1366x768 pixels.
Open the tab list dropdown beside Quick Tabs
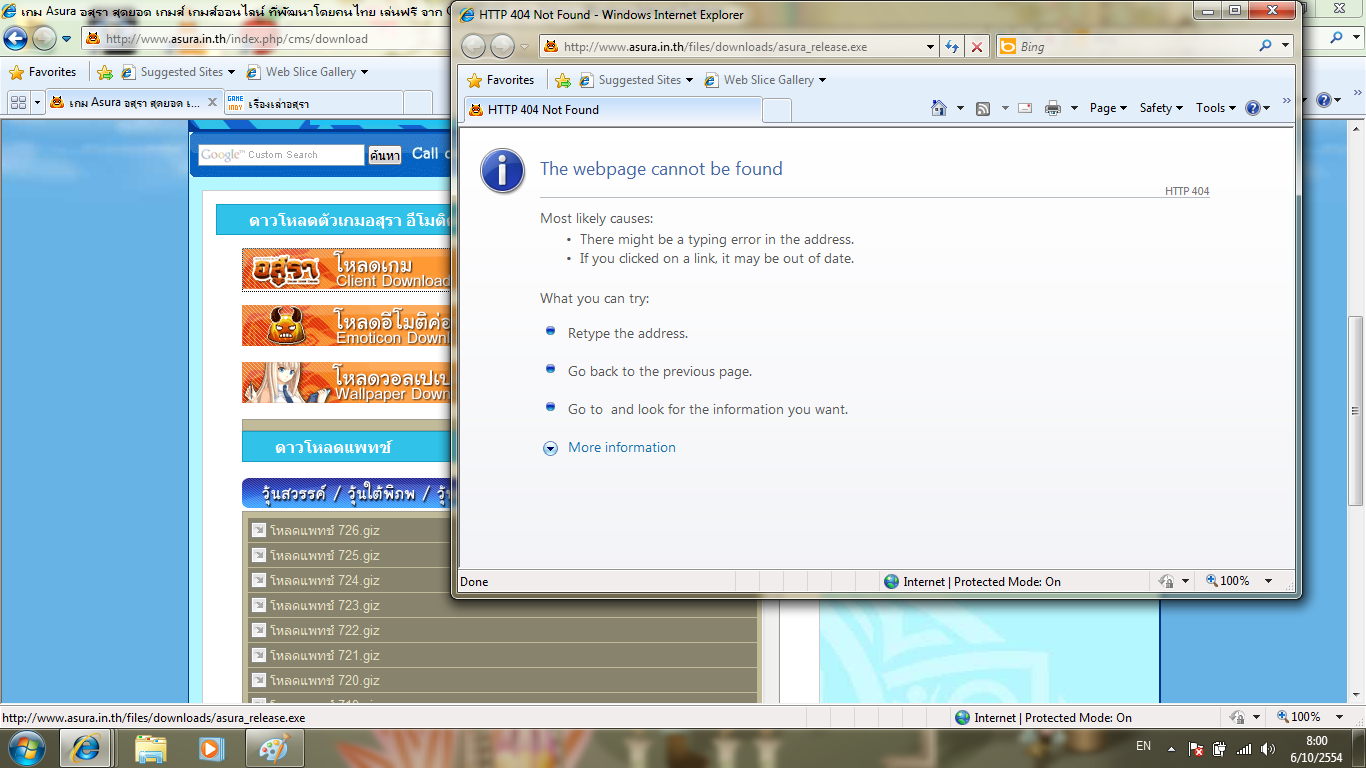tap(38, 102)
